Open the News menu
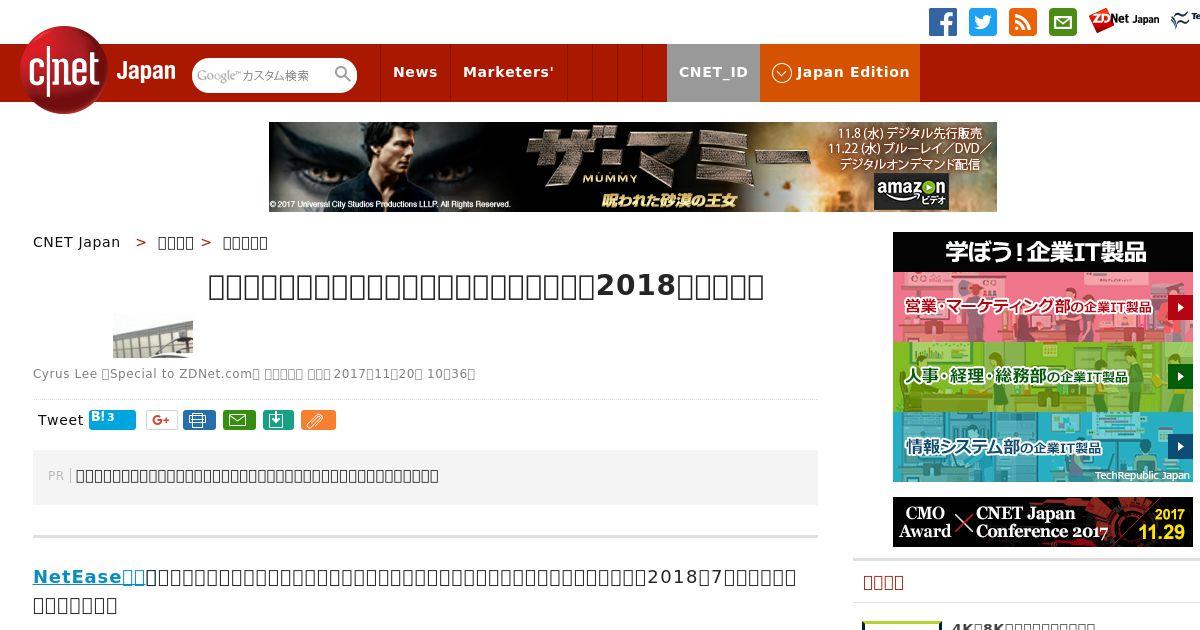Viewport: 1200px width, 630px height. click(x=415, y=72)
